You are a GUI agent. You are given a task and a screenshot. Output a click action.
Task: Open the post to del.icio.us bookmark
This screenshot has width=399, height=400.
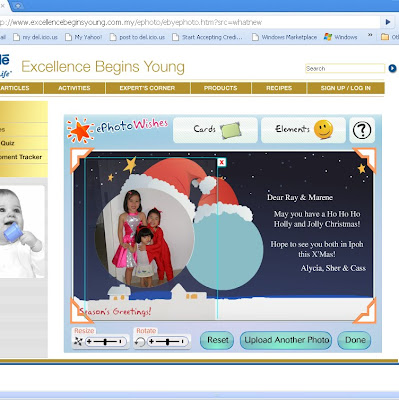pos(137,37)
